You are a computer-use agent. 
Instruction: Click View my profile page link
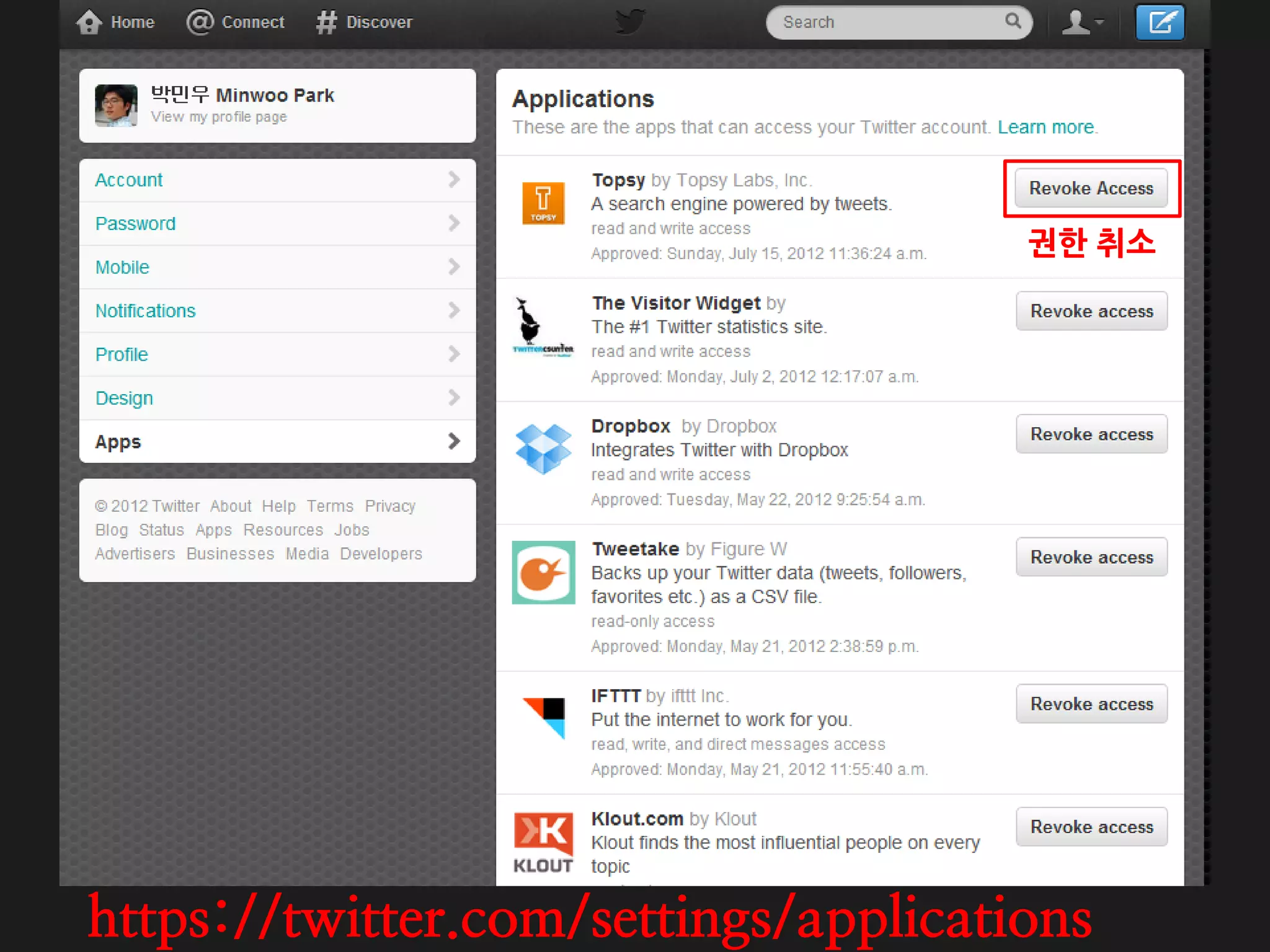click(219, 117)
